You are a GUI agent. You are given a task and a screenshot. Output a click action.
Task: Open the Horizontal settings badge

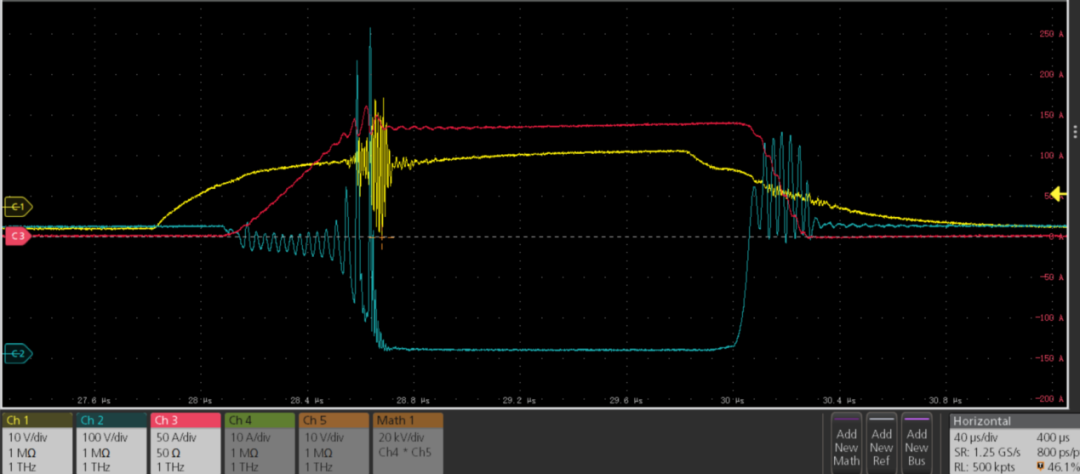click(x=1012, y=441)
